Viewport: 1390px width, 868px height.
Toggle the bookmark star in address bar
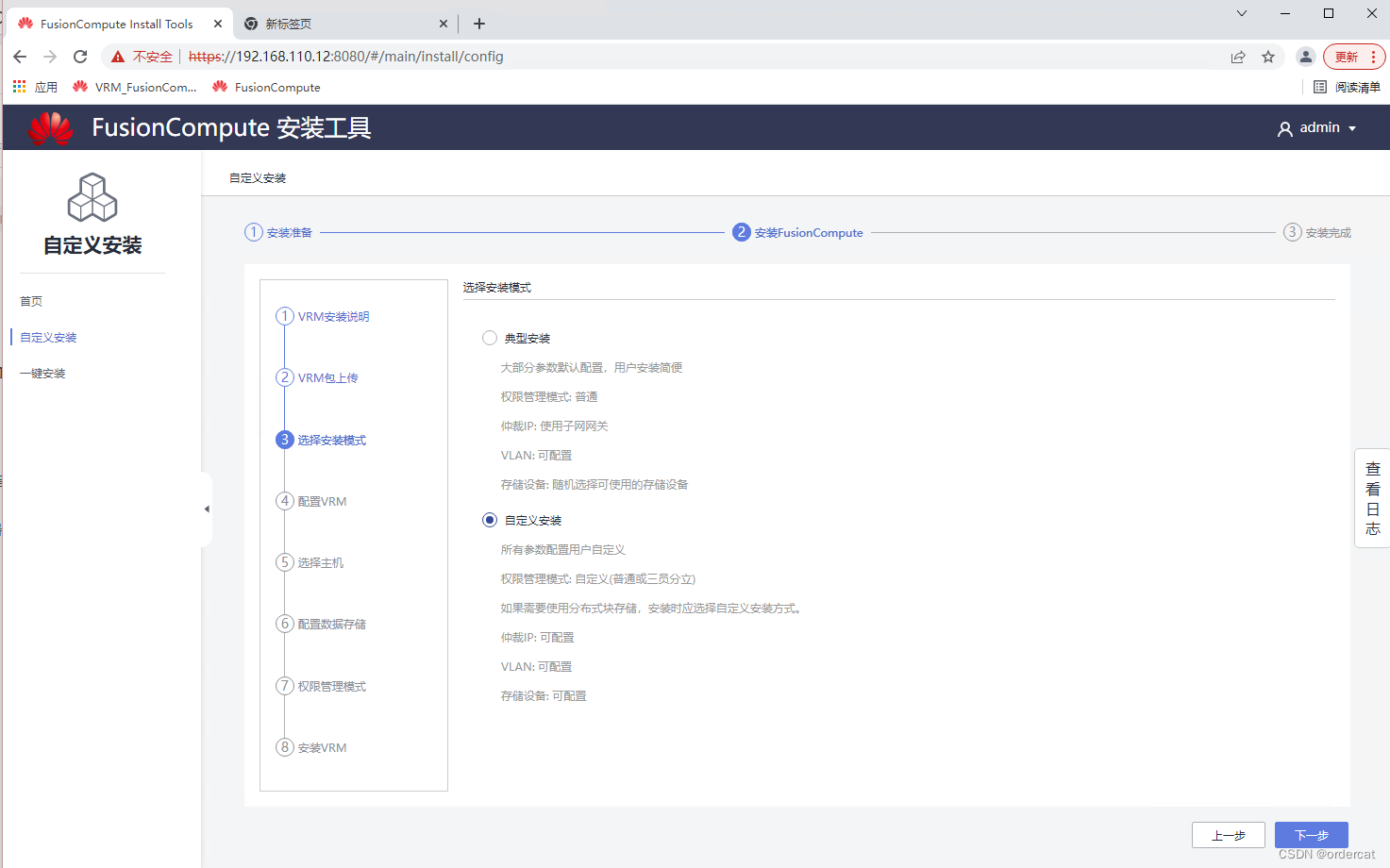pyautogui.click(x=1267, y=56)
